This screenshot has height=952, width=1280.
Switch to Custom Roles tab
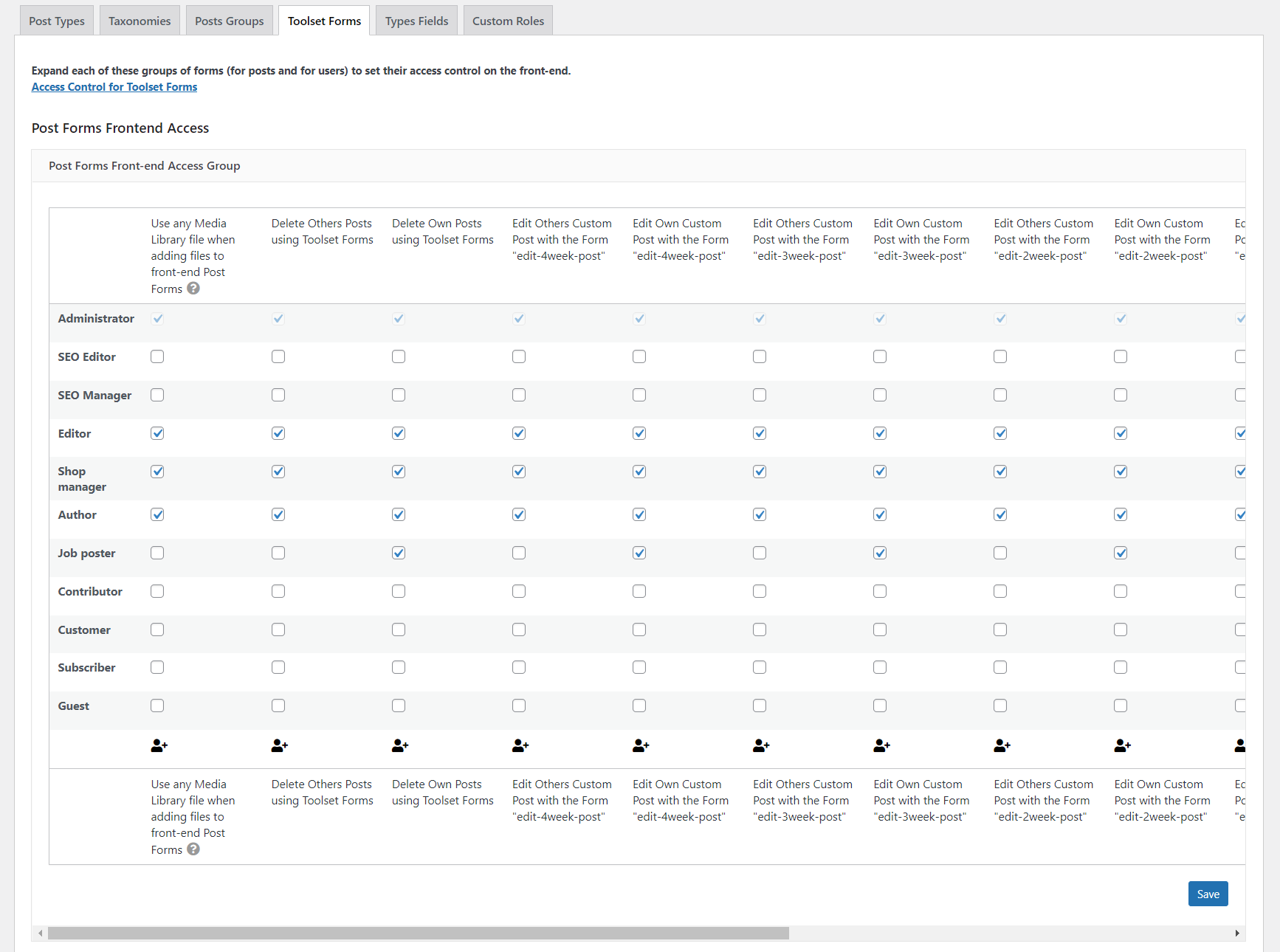[509, 21]
